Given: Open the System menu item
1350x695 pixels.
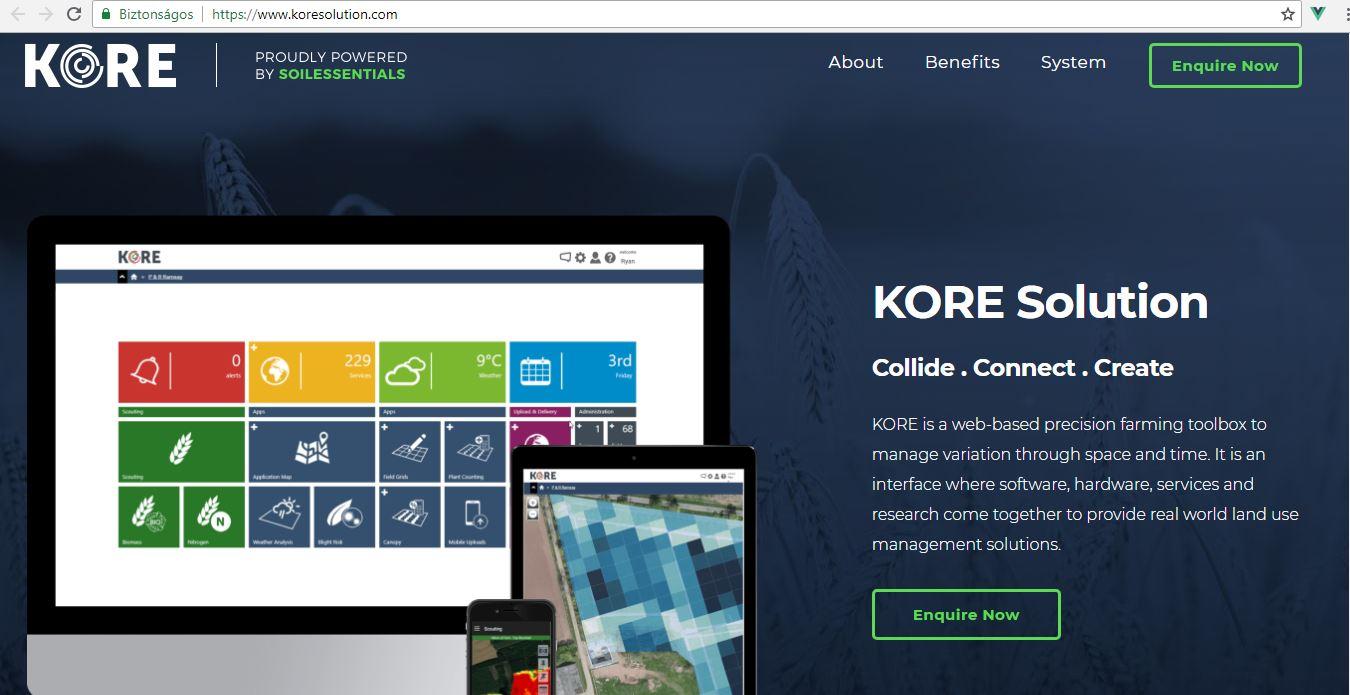Looking at the screenshot, I should tap(1073, 62).
